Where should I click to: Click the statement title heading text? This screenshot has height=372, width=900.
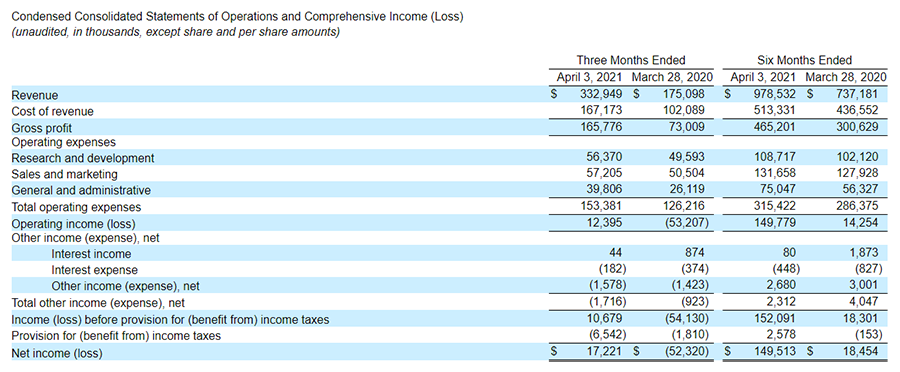238,17
